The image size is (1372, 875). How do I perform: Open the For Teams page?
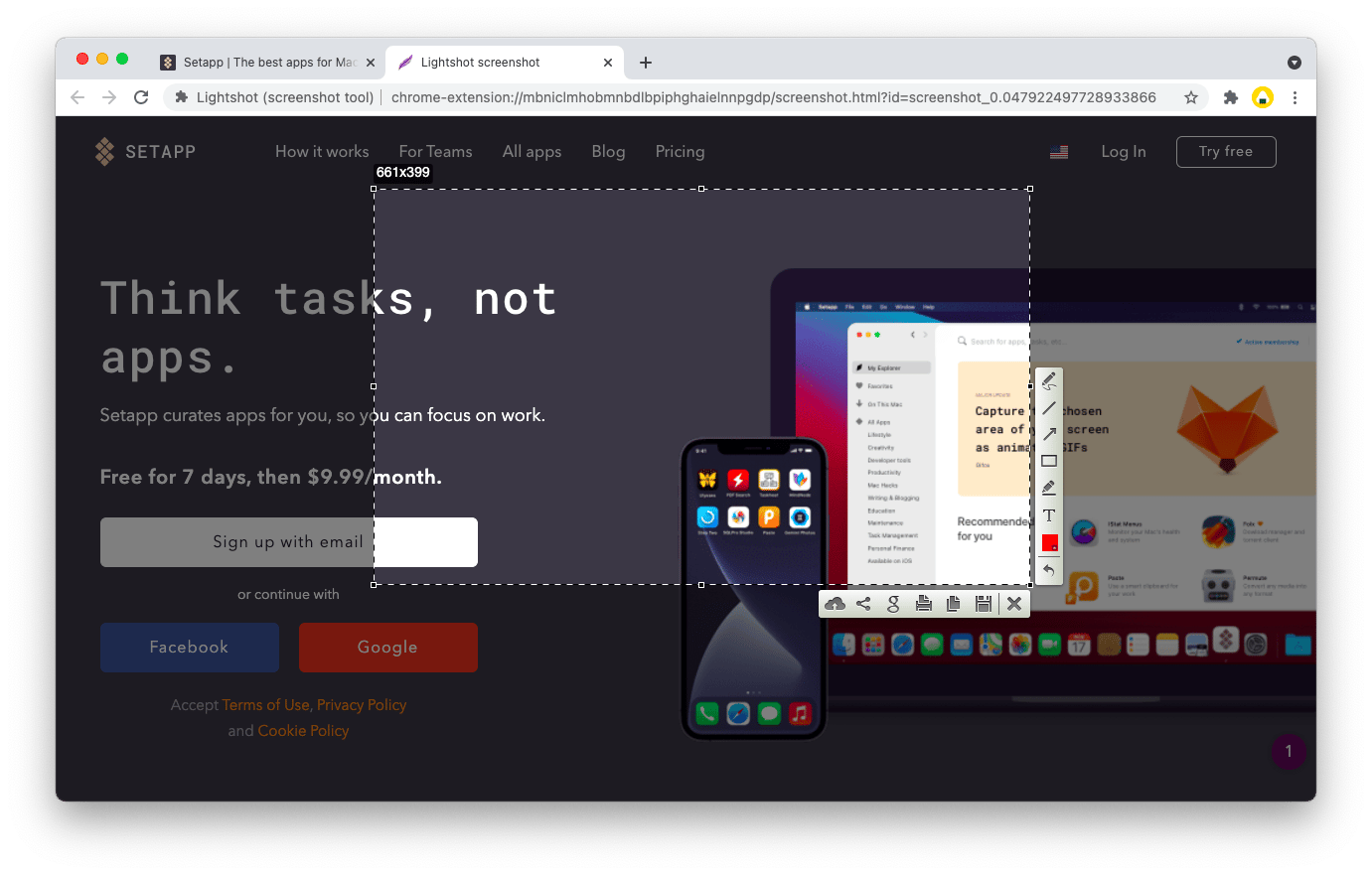pyautogui.click(x=435, y=152)
